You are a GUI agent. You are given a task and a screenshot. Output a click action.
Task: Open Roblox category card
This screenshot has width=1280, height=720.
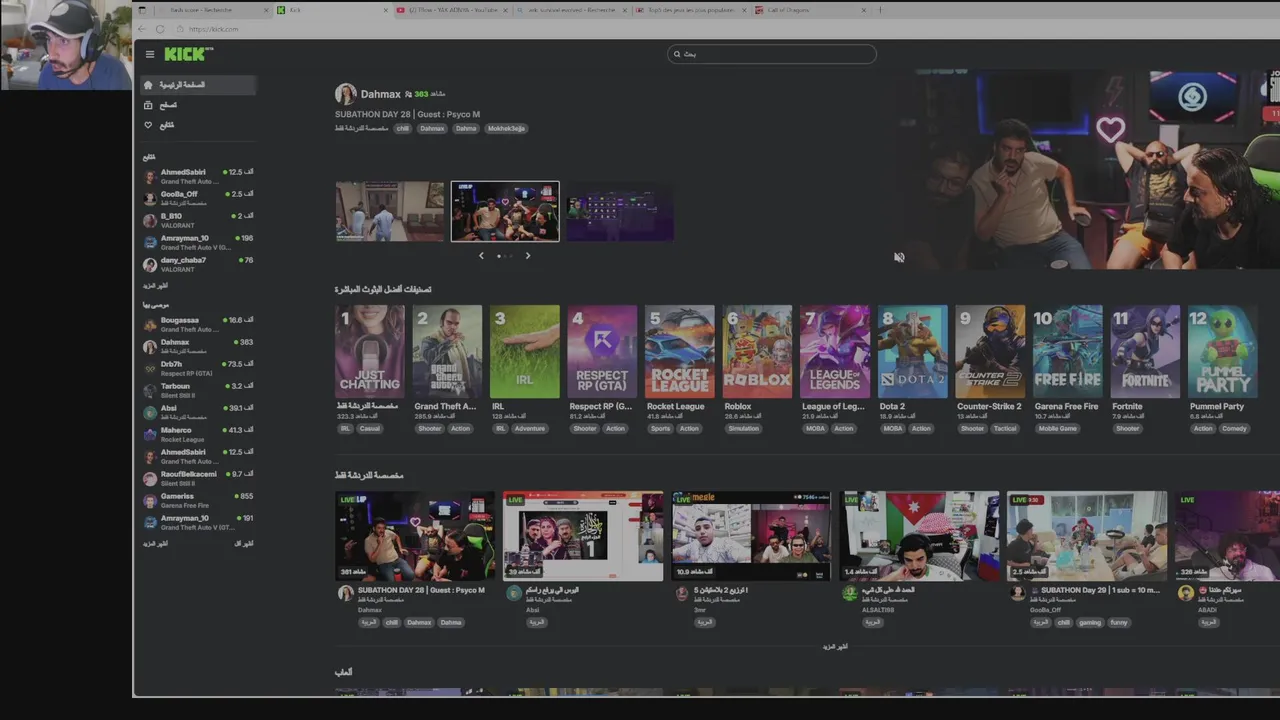coord(757,352)
